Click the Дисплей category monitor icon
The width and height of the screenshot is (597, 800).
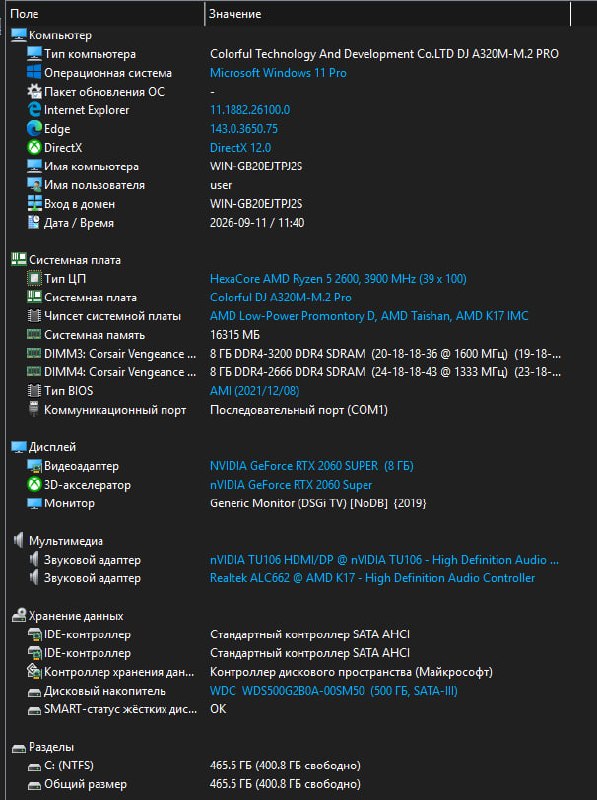[18, 447]
